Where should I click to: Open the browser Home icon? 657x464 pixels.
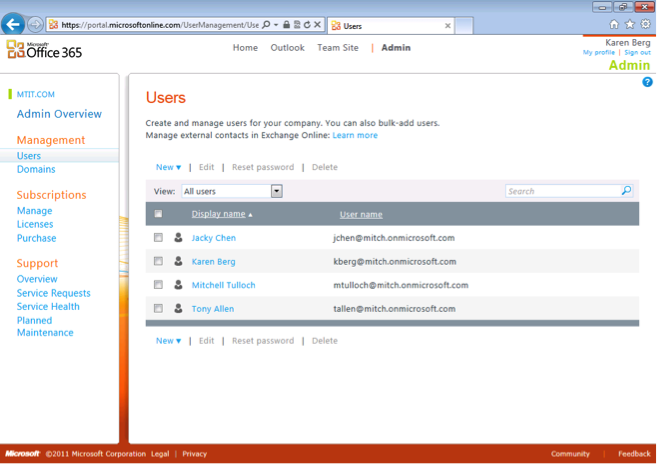614,24
